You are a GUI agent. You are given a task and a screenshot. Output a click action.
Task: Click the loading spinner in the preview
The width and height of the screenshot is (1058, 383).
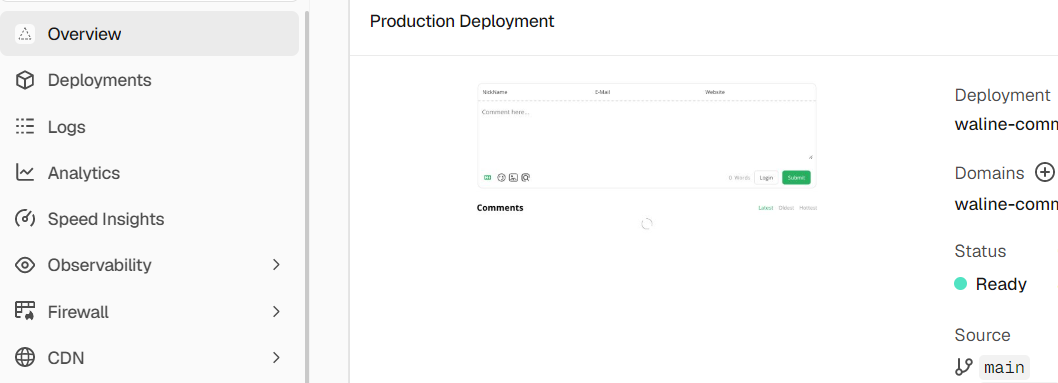click(x=646, y=224)
